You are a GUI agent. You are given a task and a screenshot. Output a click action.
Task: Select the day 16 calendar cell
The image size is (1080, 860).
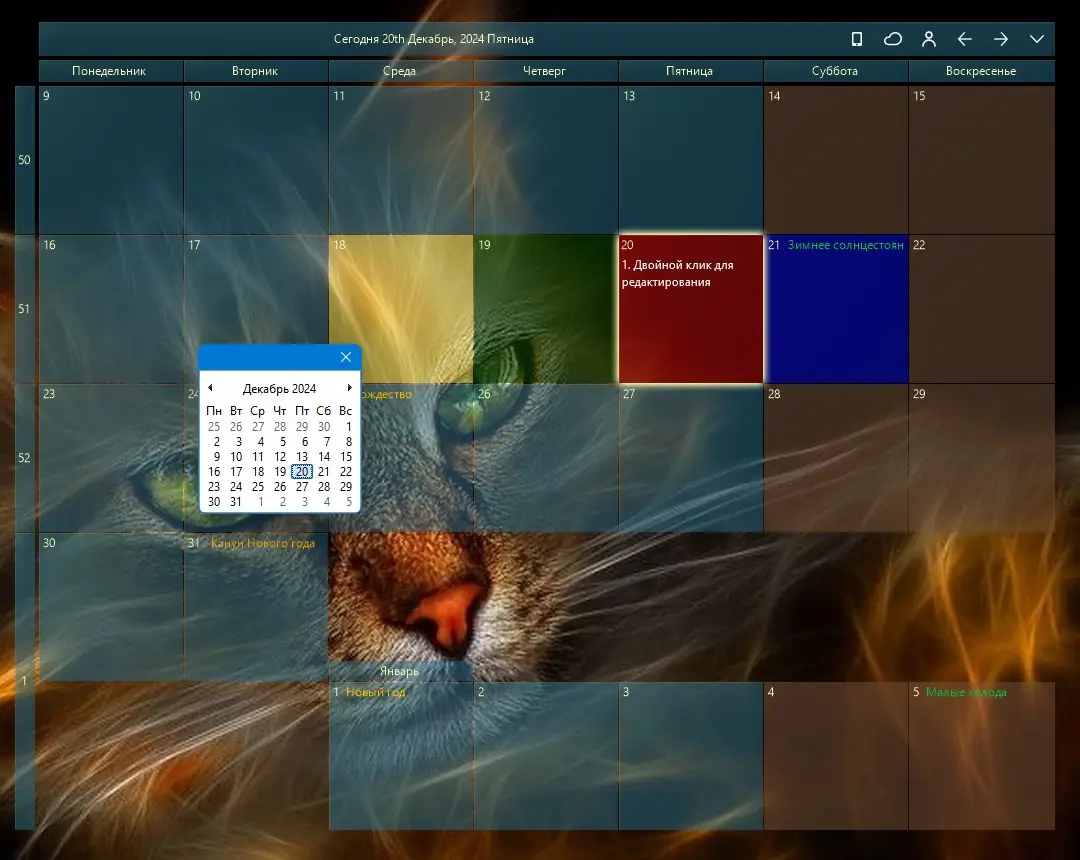[x=111, y=308]
